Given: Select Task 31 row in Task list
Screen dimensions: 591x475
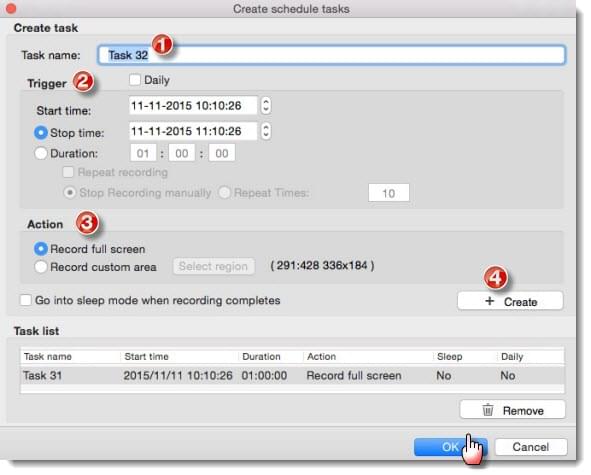Looking at the screenshot, I should (292, 375).
